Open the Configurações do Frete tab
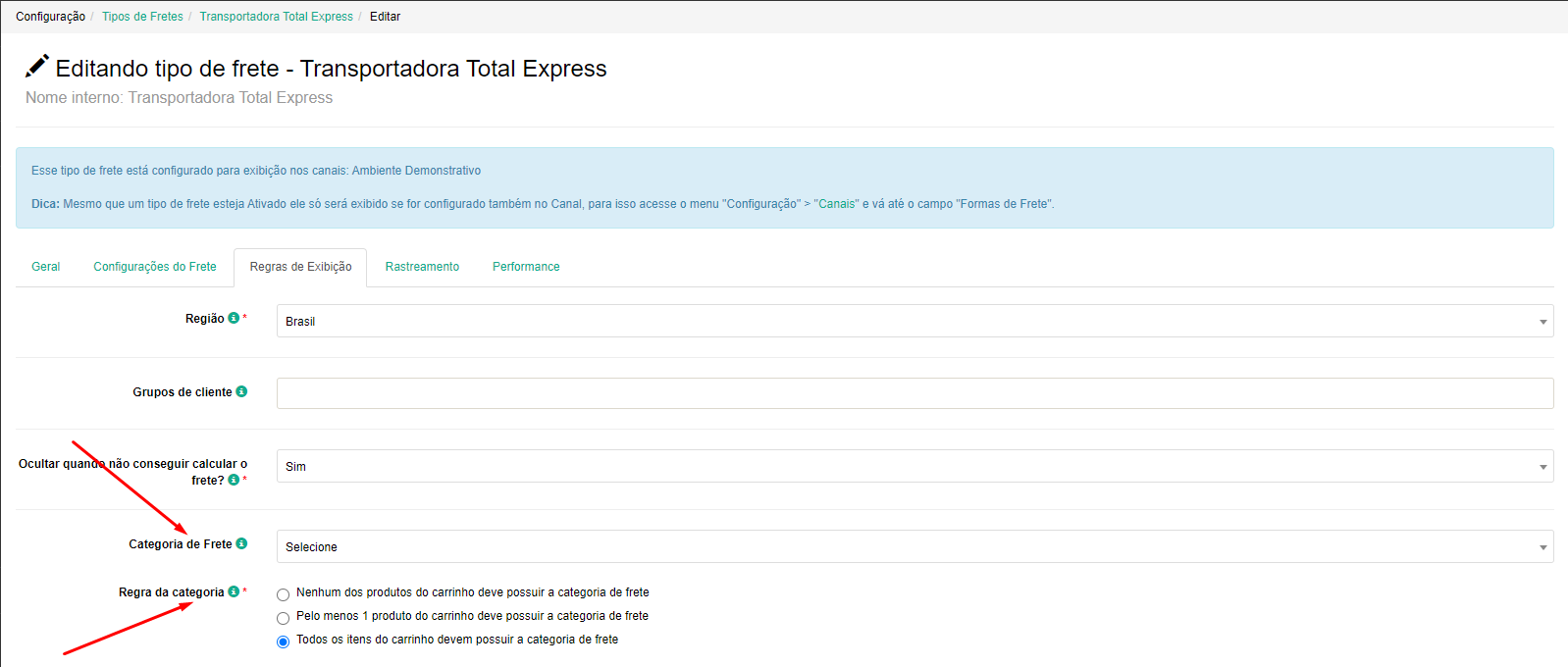Image resolution: width=1568 pixels, height=667 pixels. [155, 267]
